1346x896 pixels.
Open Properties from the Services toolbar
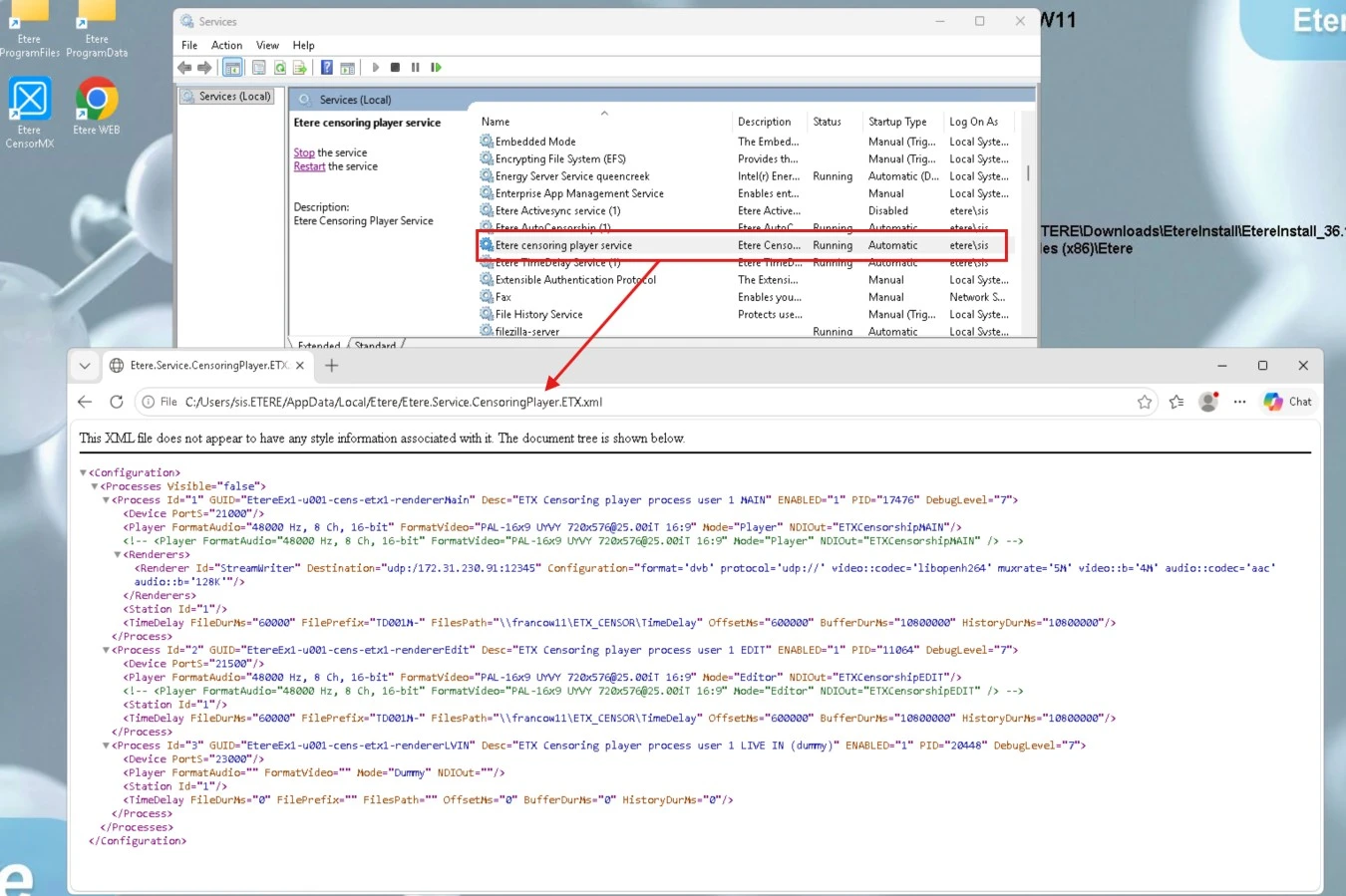259,68
